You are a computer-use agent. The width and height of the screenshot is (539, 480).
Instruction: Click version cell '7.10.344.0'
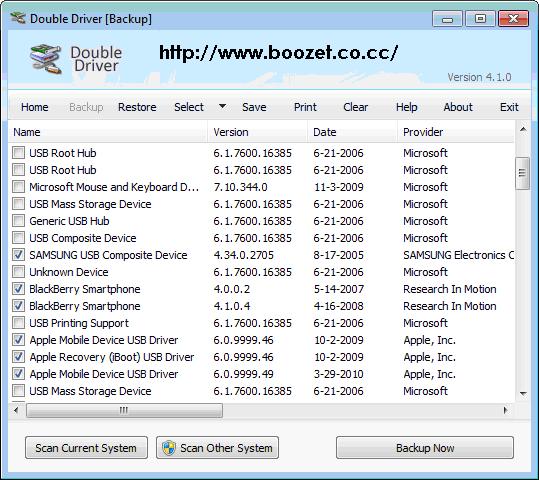click(240, 187)
